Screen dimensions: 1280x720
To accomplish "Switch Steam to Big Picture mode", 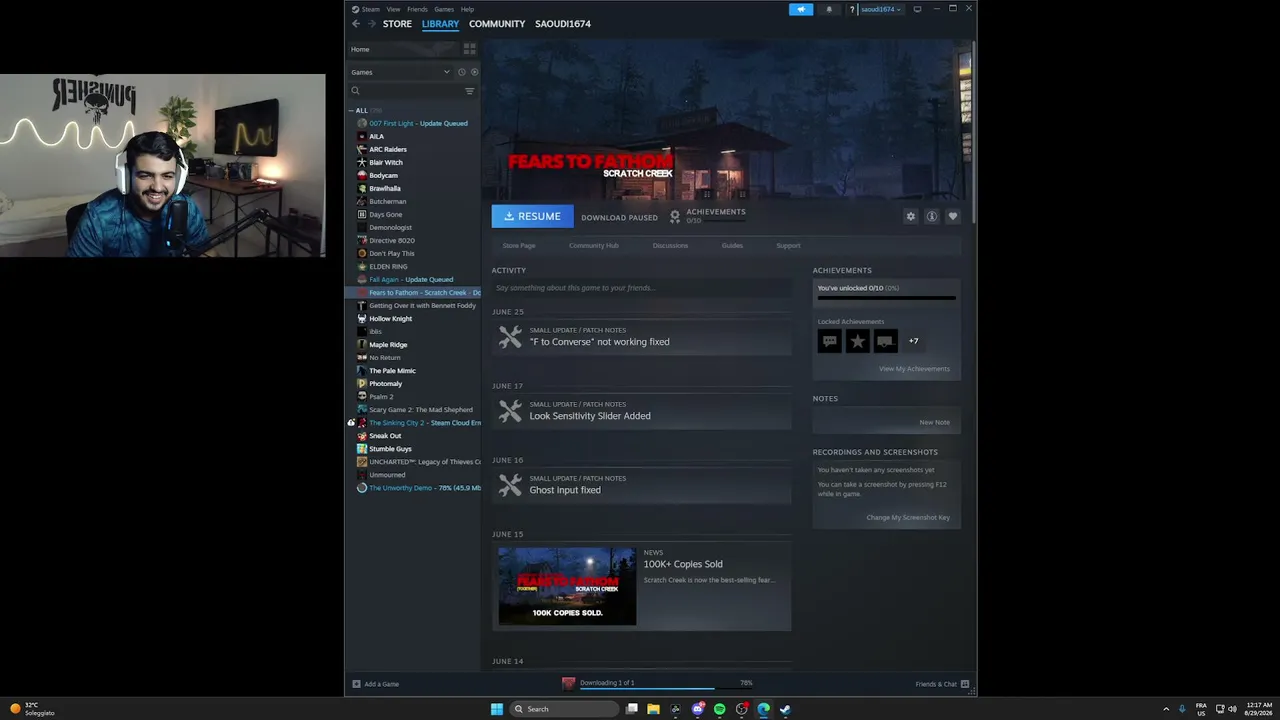I will click(917, 9).
